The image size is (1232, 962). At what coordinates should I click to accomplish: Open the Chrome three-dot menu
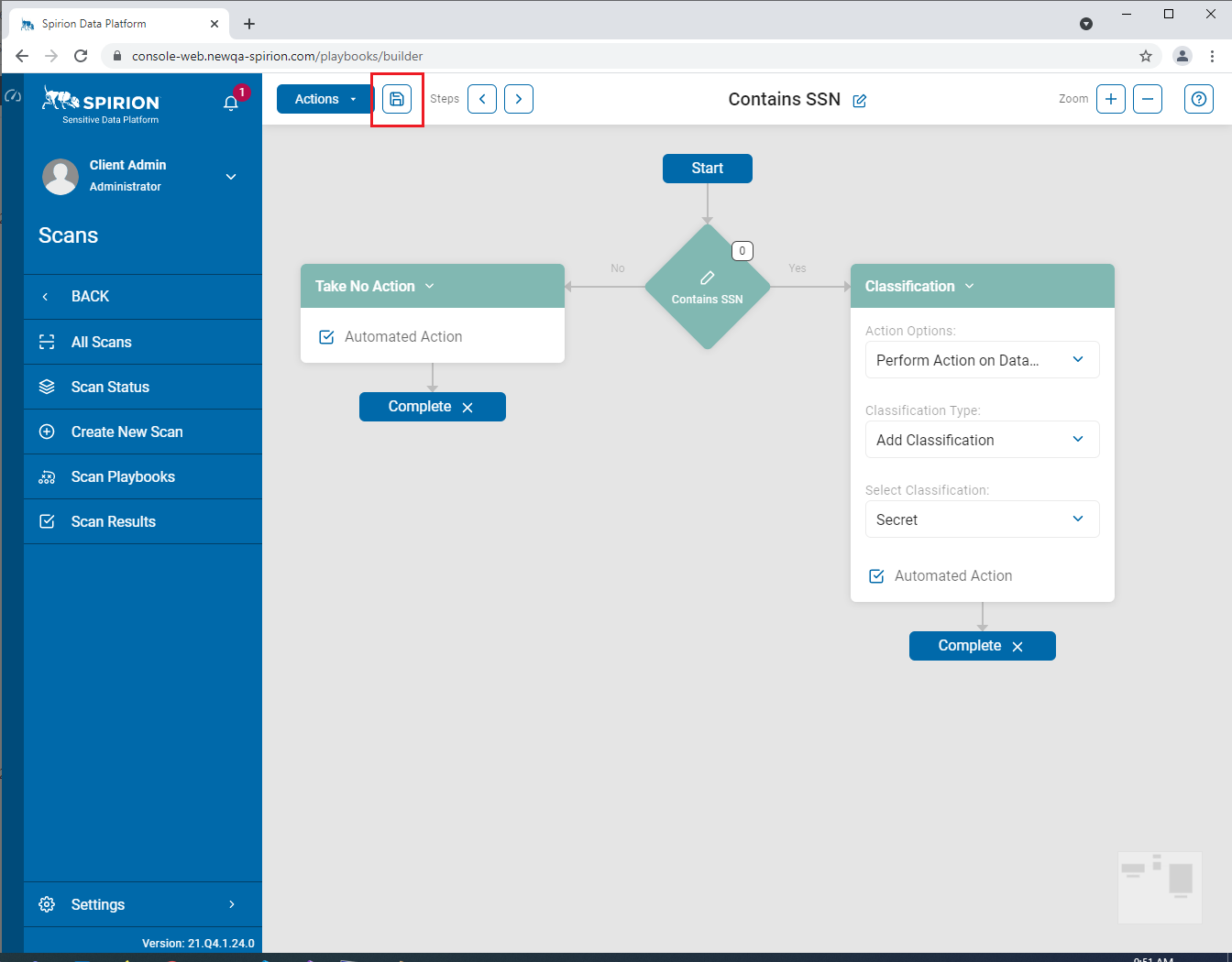tap(1212, 56)
